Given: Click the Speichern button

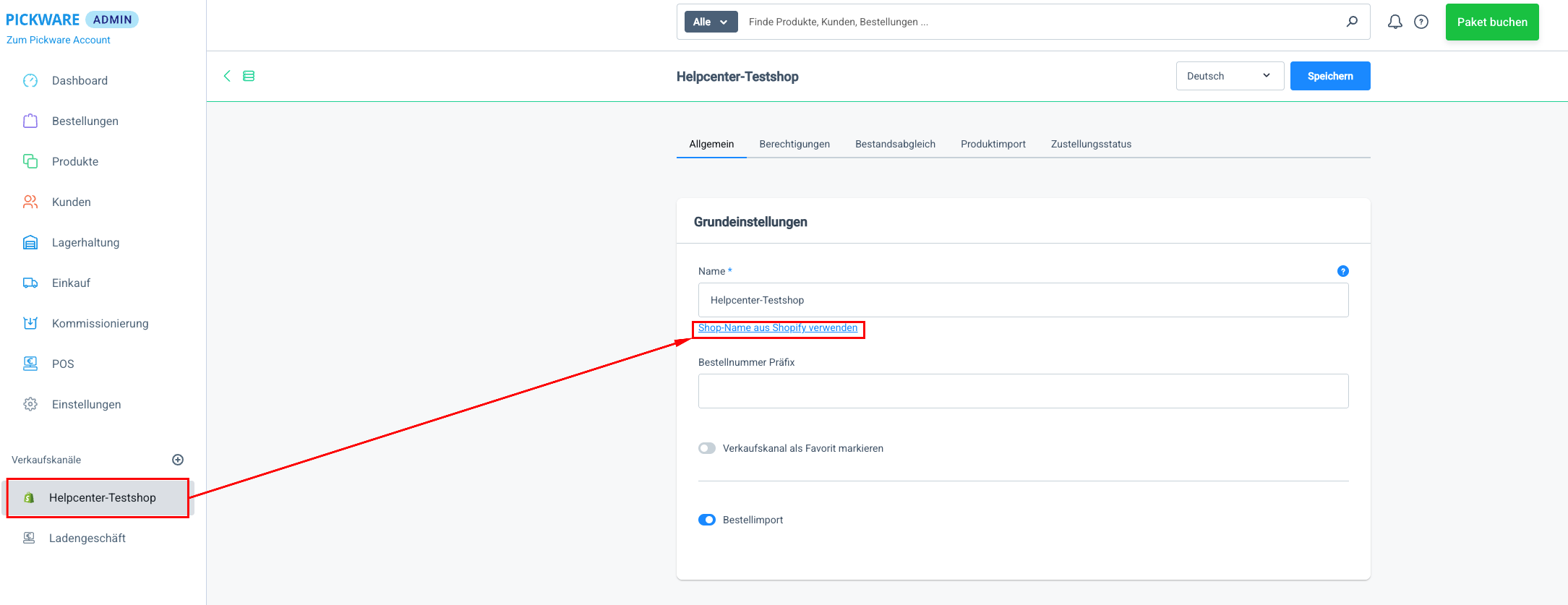Looking at the screenshot, I should pos(1329,76).
